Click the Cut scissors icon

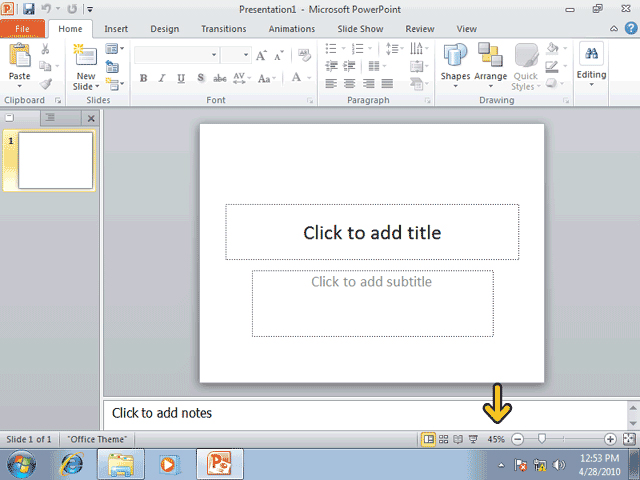click(x=45, y=49)
